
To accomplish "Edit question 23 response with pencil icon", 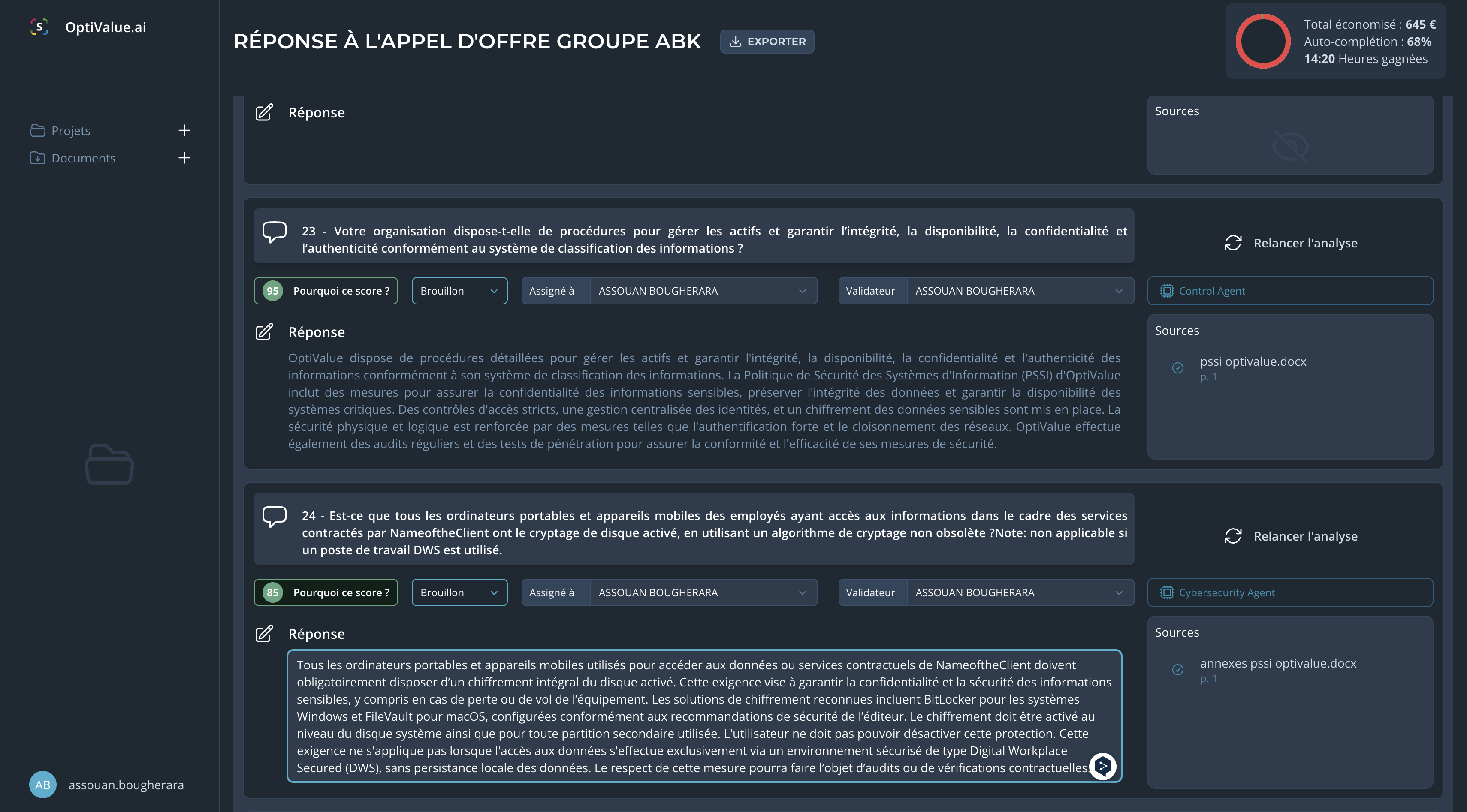I will tap(264, 332).
